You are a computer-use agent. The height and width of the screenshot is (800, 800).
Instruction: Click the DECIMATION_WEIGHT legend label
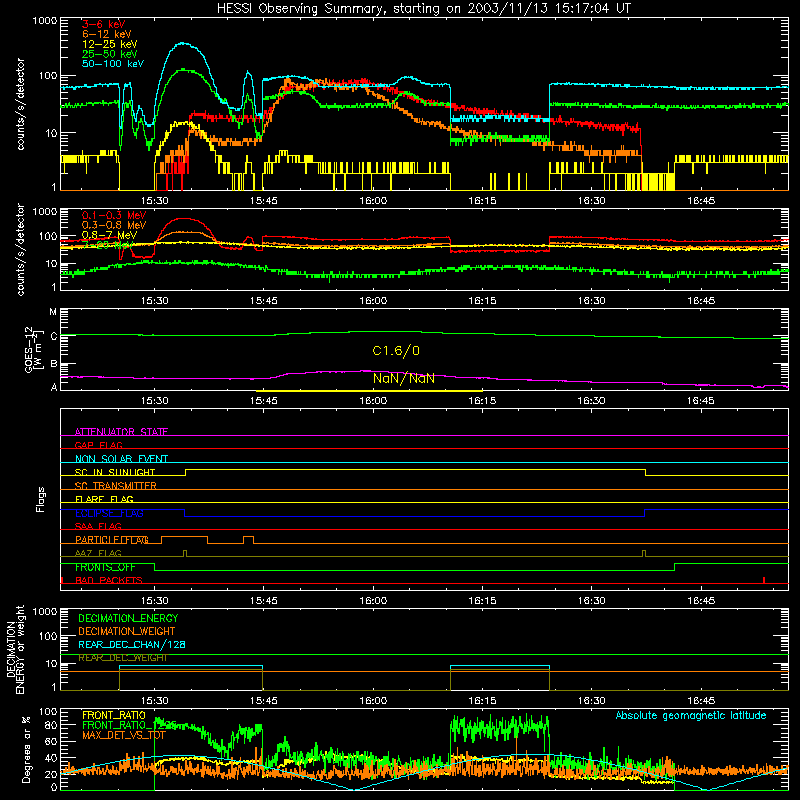tap(127, 631)
